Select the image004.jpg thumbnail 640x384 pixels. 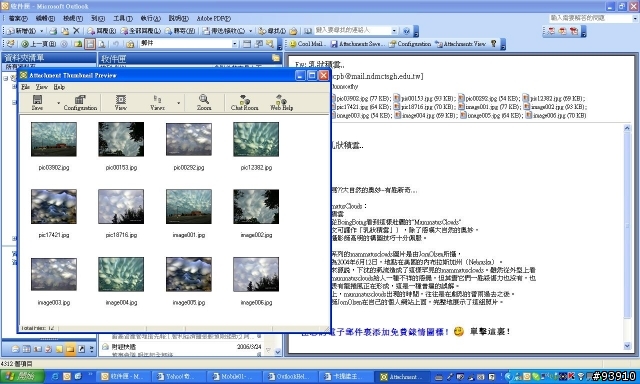[121, 274]
